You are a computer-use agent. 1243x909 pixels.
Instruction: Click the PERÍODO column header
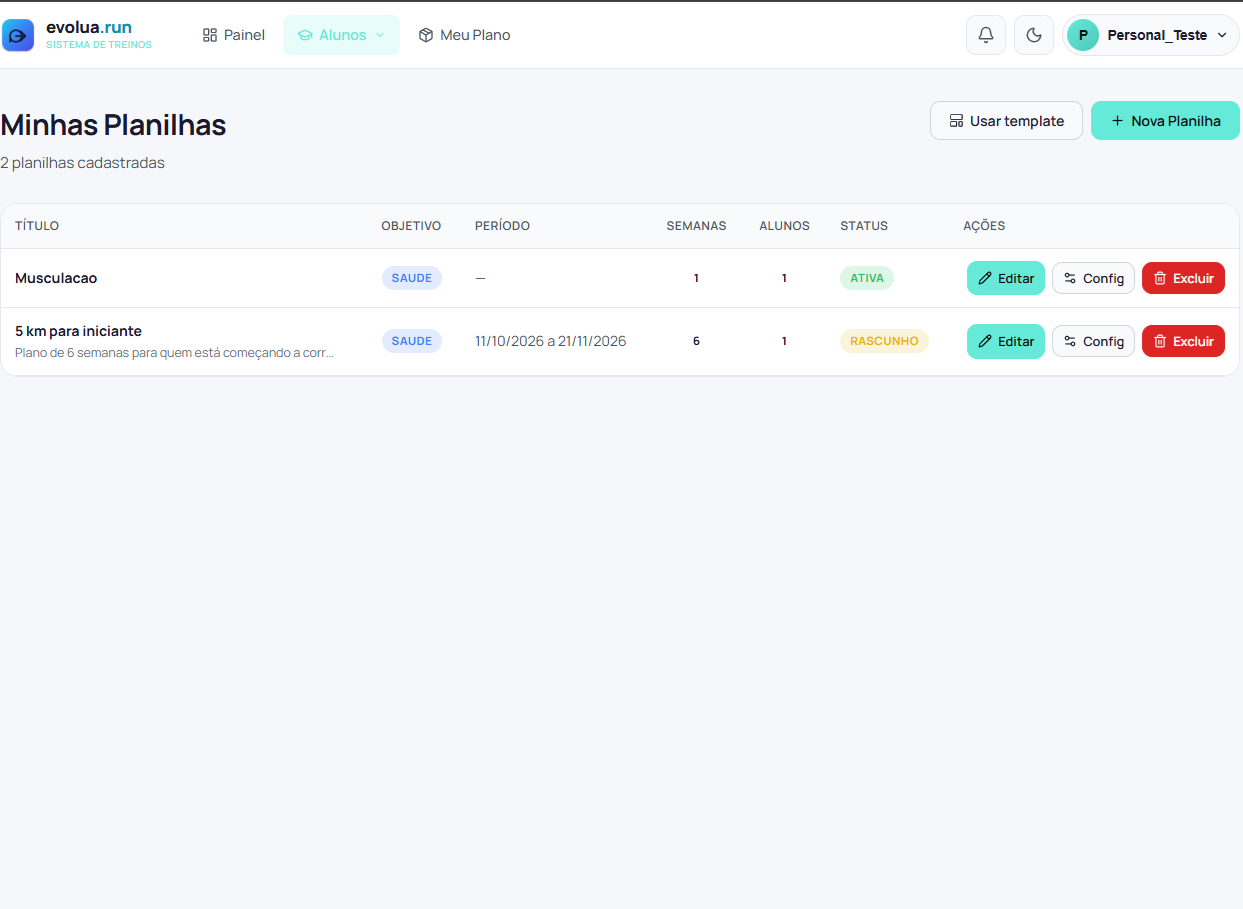coord(502,226)
